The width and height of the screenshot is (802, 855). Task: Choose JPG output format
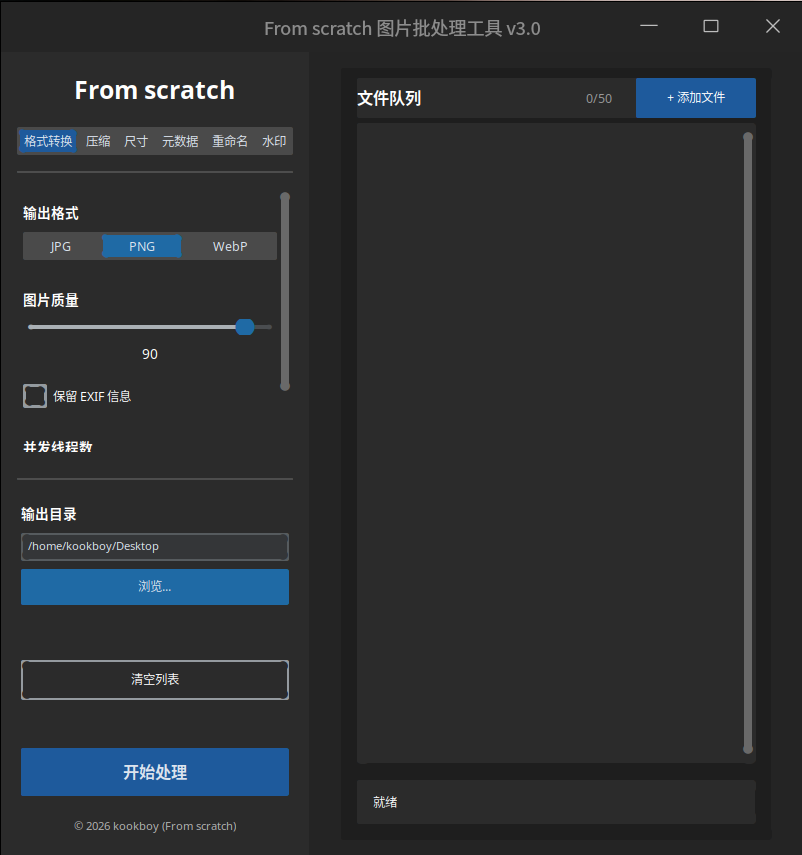[x=61, y=246]
